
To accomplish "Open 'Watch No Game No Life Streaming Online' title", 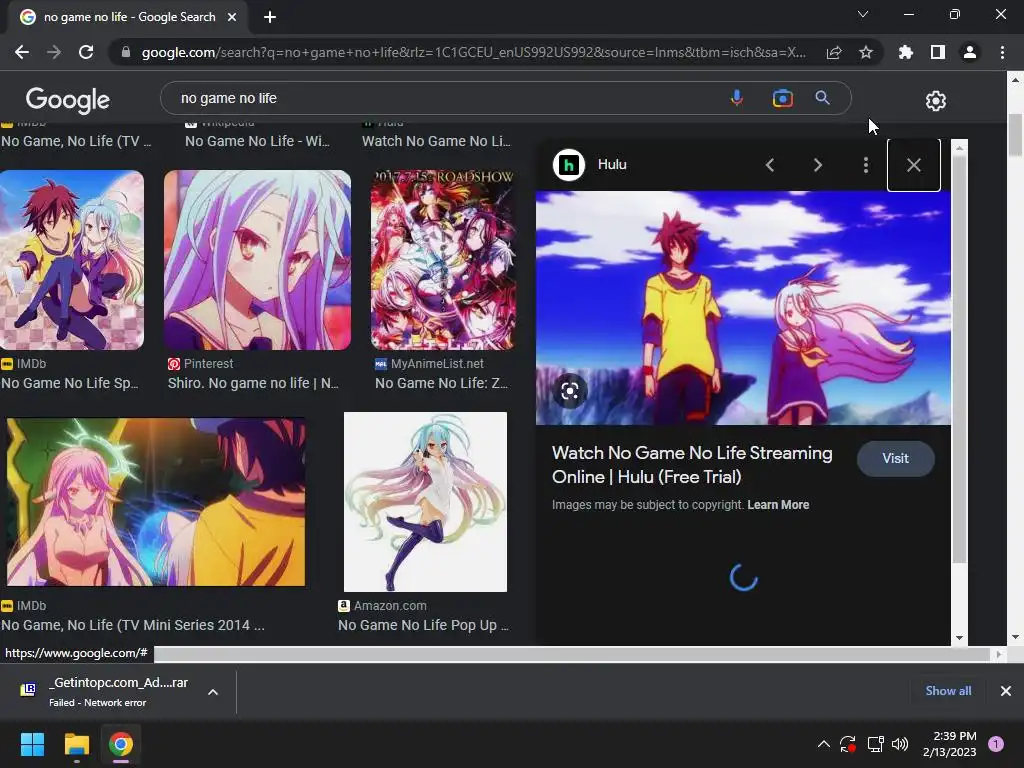I will point(692,464).
